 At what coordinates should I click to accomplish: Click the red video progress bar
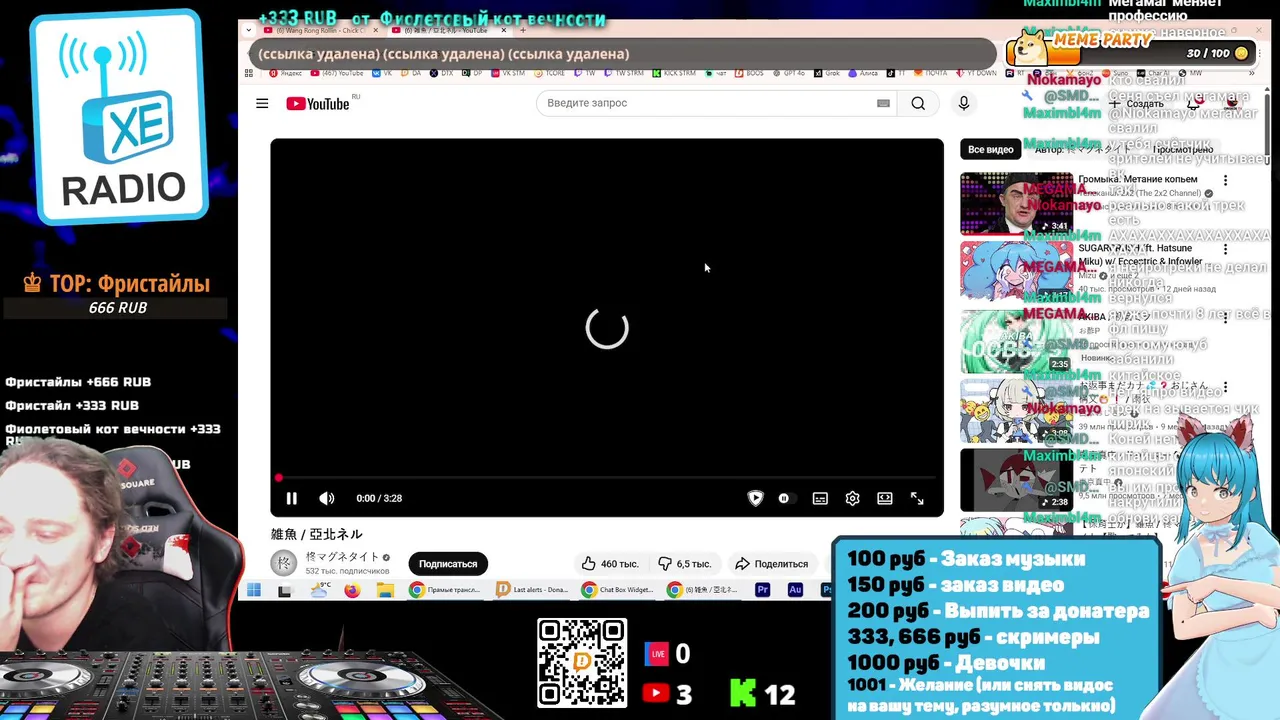click(x=607, y=478)
